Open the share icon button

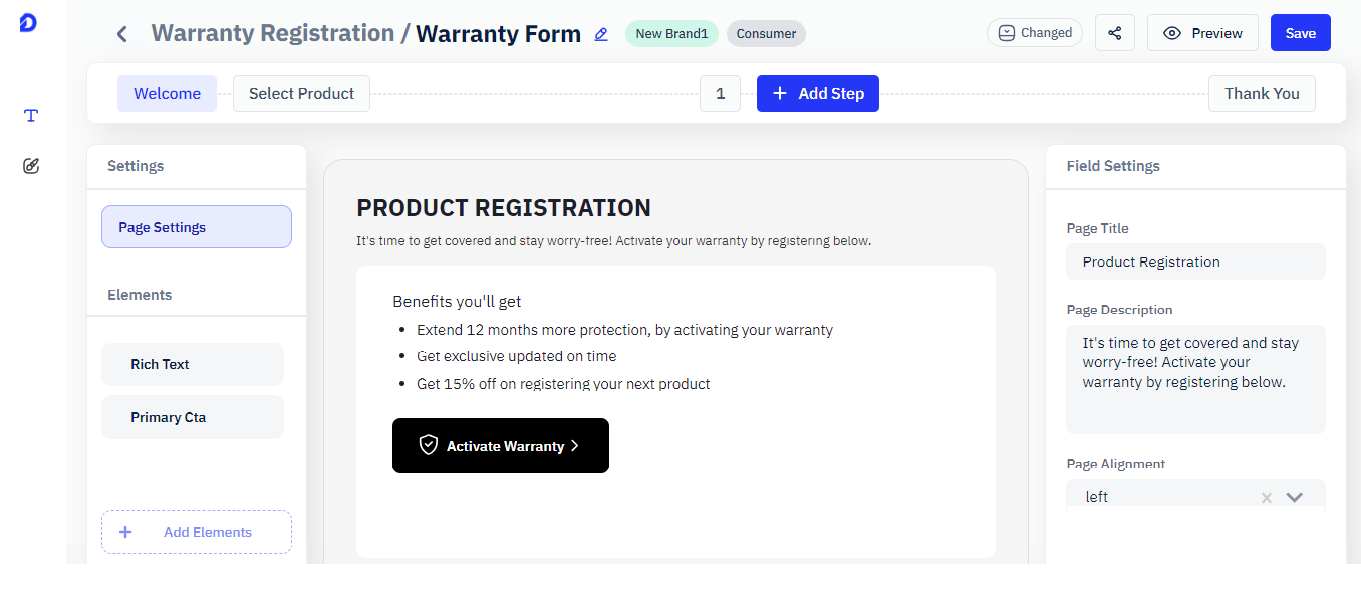[x=1114, y=33]
